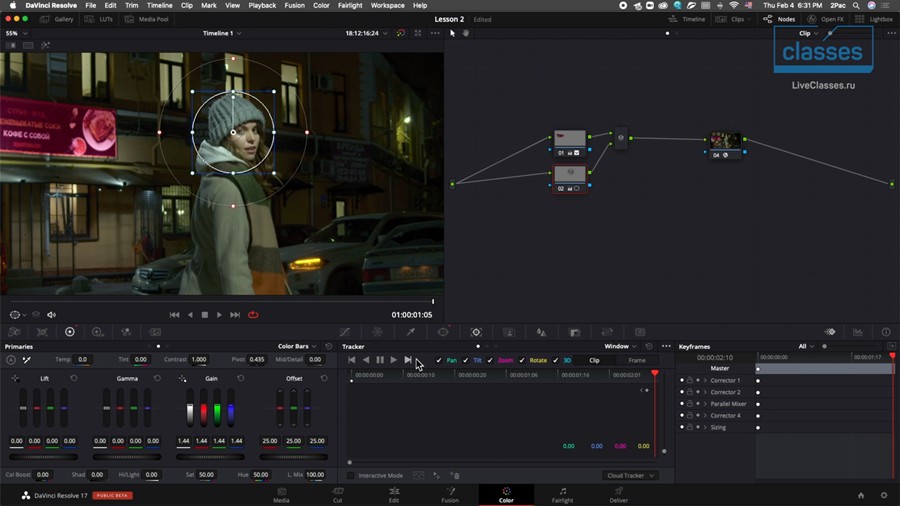Open Blur palette icon
This screenshot has width=900, height=506.
(x=541, y=332)
